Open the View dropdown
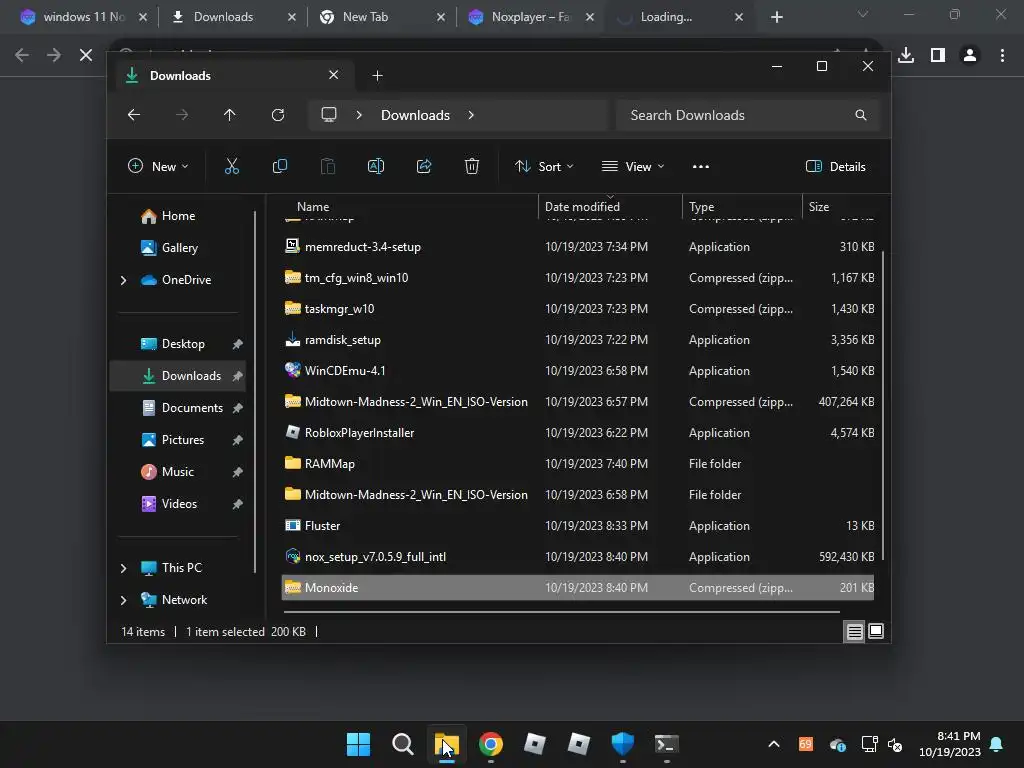Image resolution: width=1024 pixels, height=768 pixels. click(633, 167)
